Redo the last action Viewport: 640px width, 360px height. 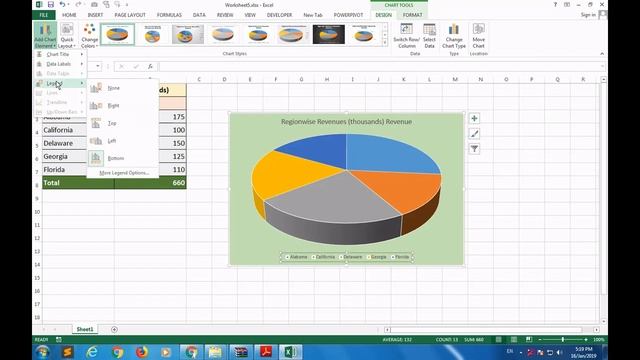[78, 4]
